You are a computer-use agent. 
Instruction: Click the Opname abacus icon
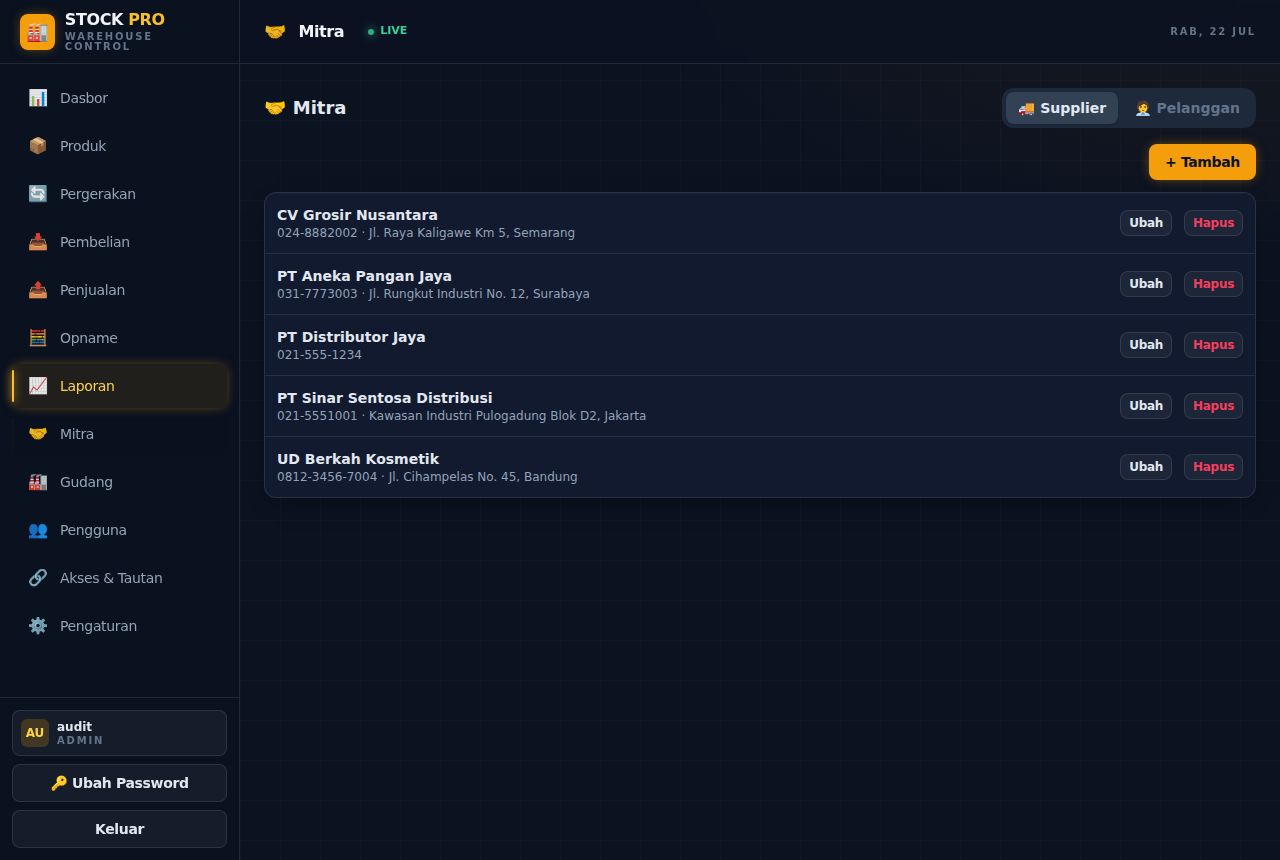tap(38, 338)
